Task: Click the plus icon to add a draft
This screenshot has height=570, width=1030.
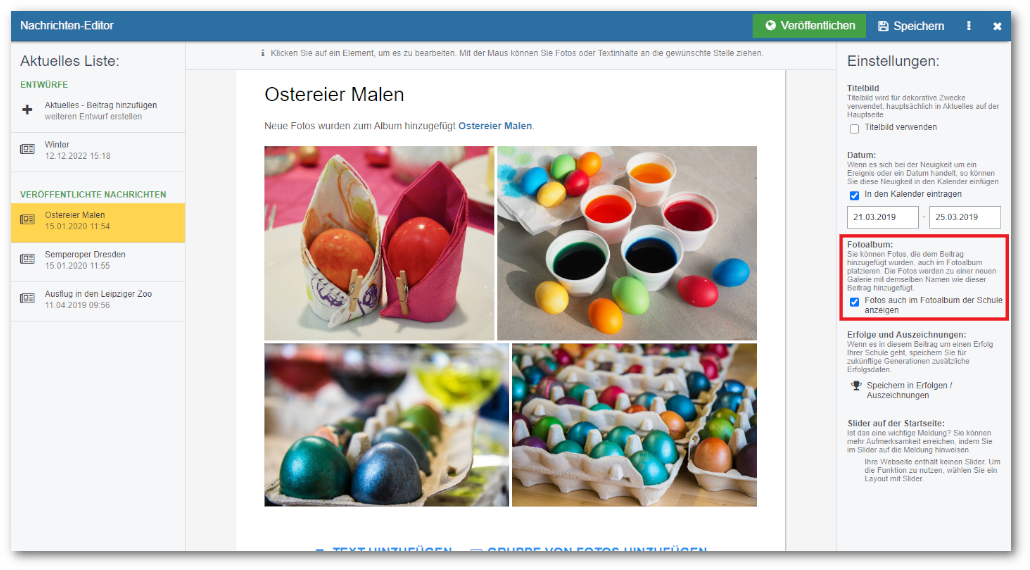Action: point(27,110)
